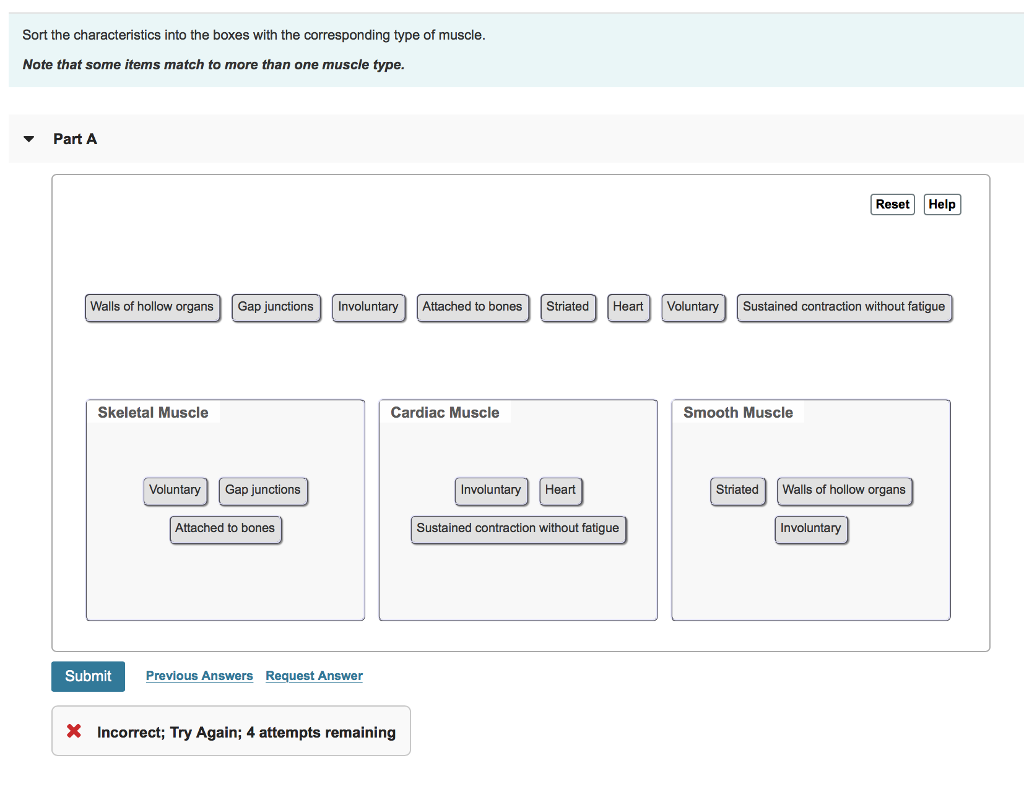Open the "Previous Answers" link
Screen dimensions: 1024x792
tap(199, 676)
